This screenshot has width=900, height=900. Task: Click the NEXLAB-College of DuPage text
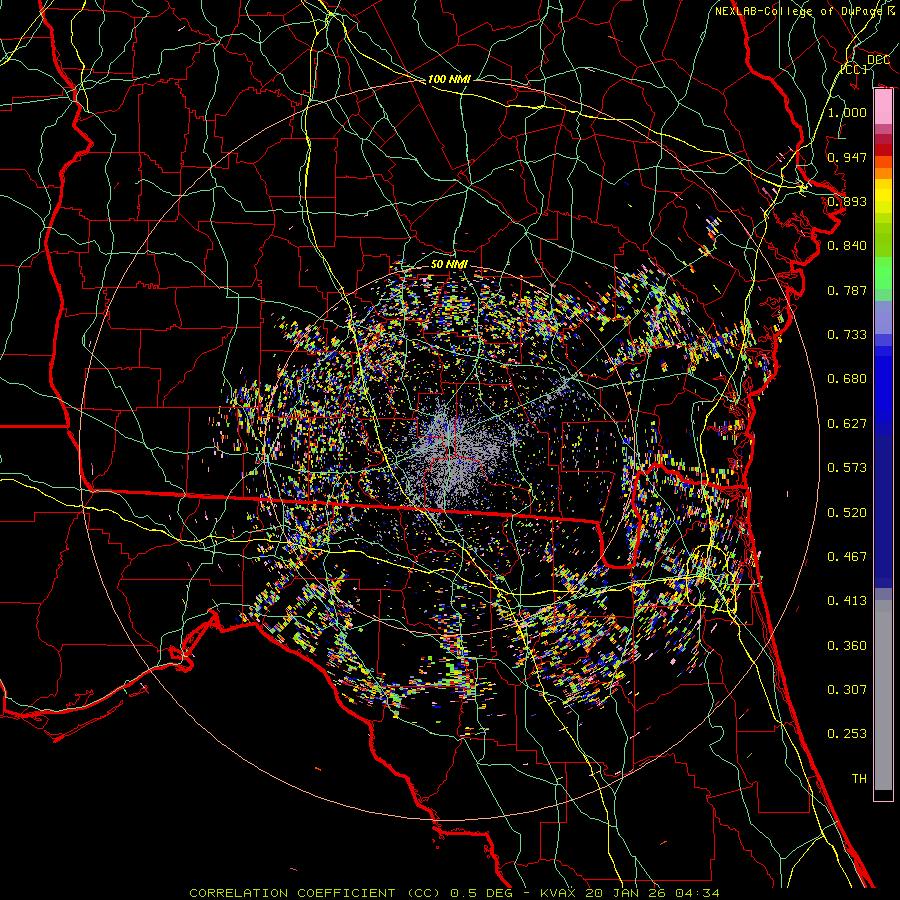798,11
